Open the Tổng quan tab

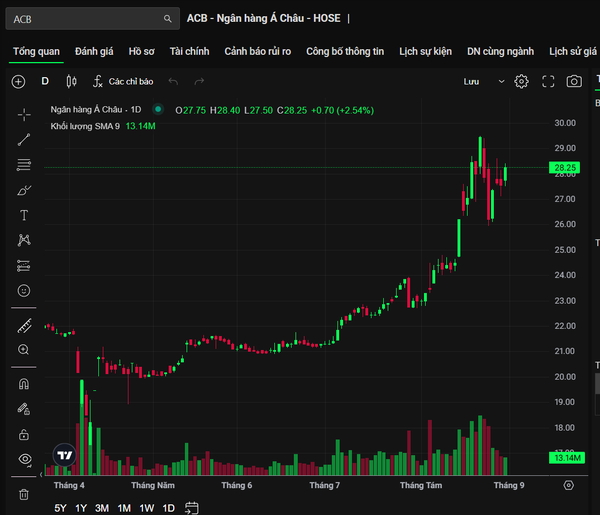pyautogui.click(x=36, y=51)
